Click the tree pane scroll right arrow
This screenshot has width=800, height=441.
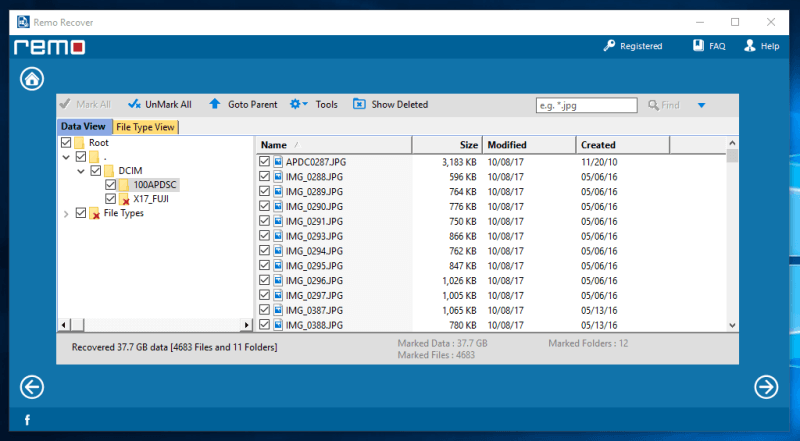tap(246, 325)
